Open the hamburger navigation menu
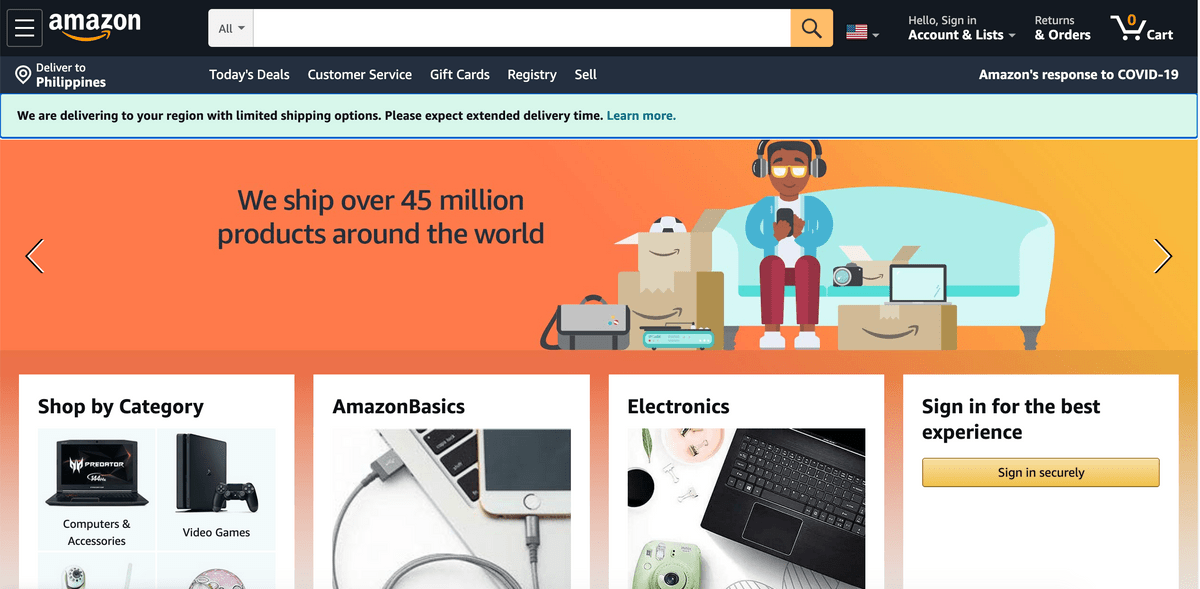The width and height of the screenshot is (1200, 589). (25, 28)
